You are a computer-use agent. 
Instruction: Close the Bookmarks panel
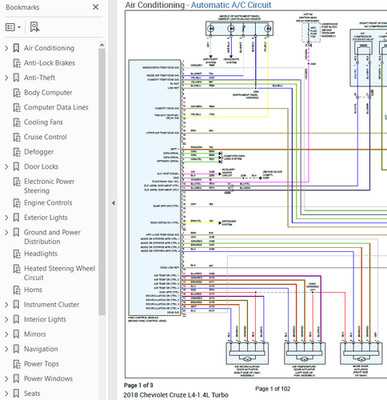coord(96,7)
